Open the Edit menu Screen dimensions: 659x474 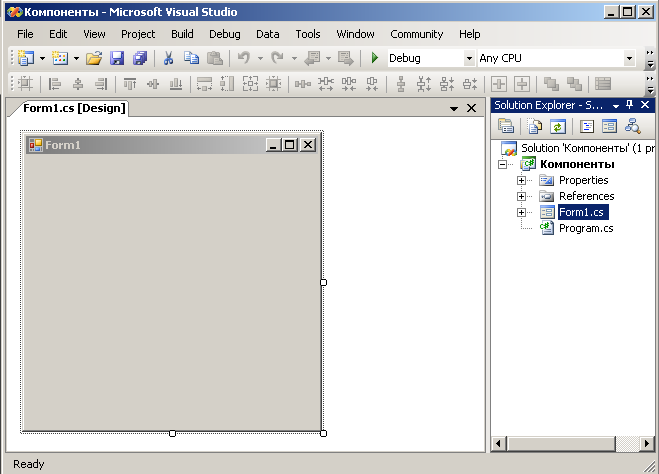click(x=58, y=34)
